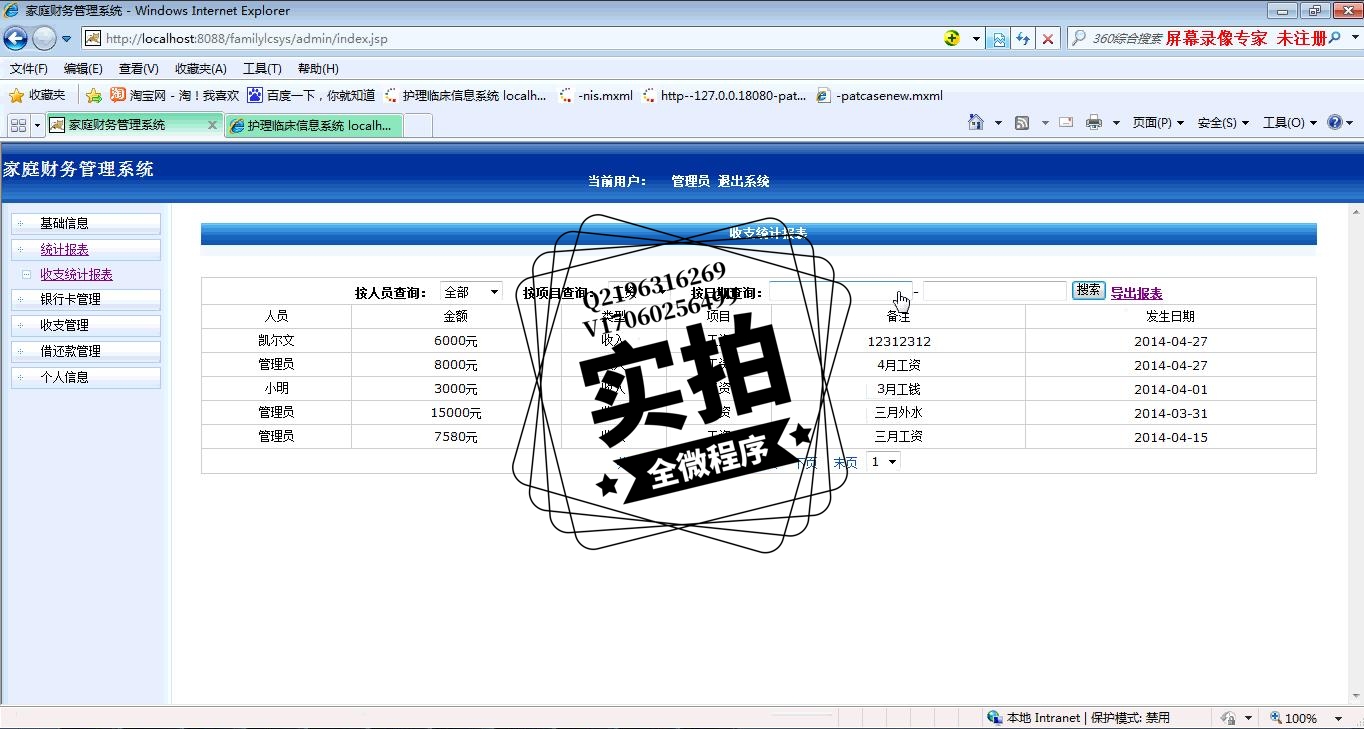Click the 搜索 button
The height and width of the screenshot is (729, 1364).
click(x=1088, y=290)
